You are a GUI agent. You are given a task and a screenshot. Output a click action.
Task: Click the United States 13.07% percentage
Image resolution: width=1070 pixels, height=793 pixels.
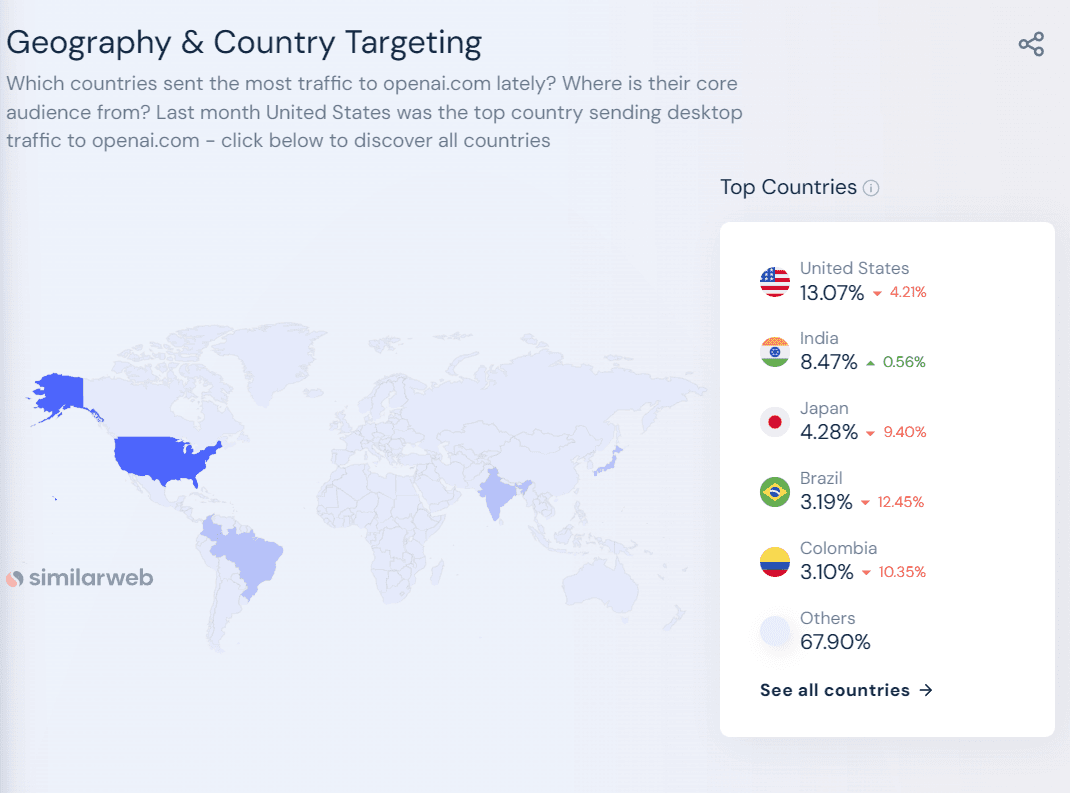point(831,293)
